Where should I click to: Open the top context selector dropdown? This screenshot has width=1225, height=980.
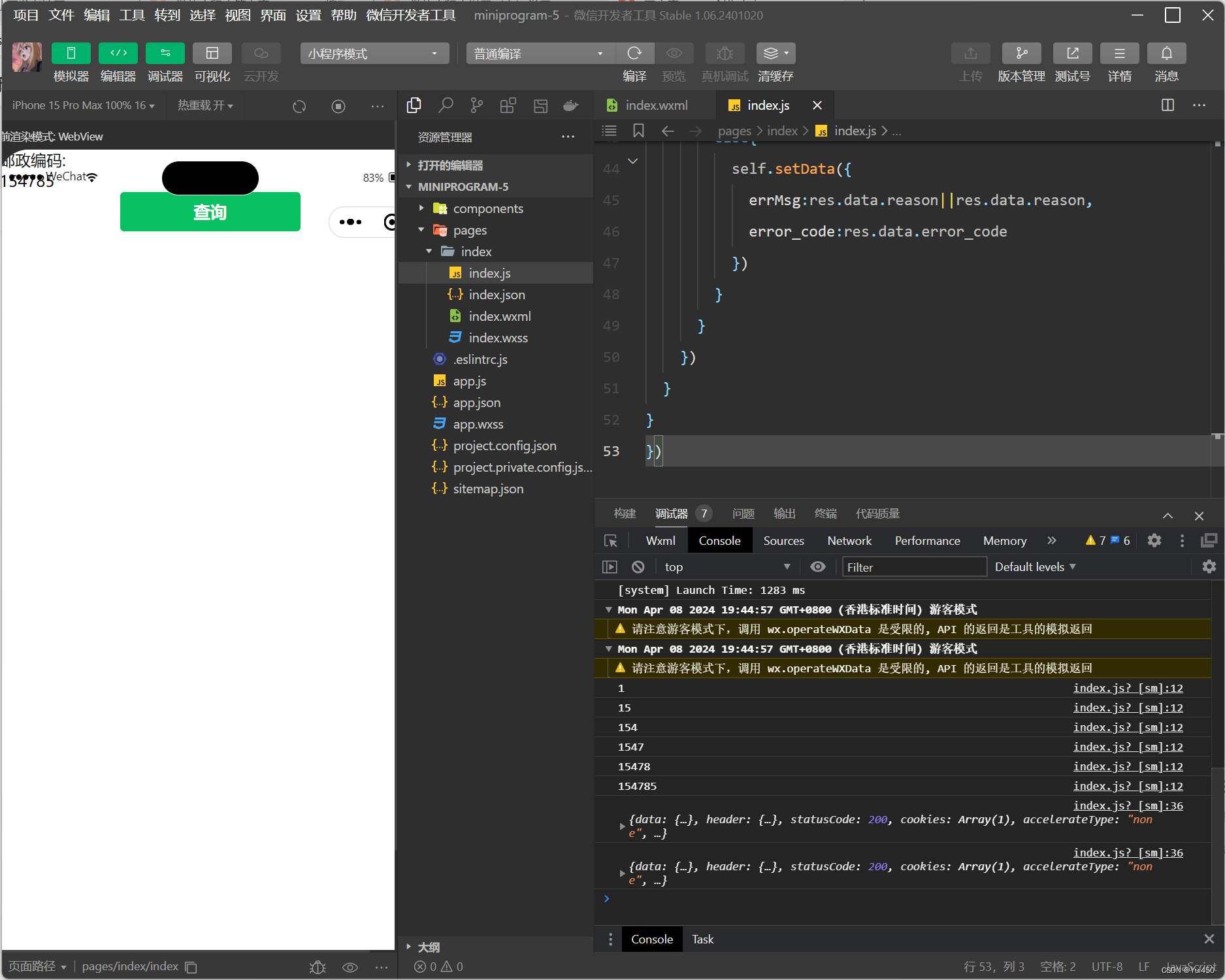[x=727, y=567]
